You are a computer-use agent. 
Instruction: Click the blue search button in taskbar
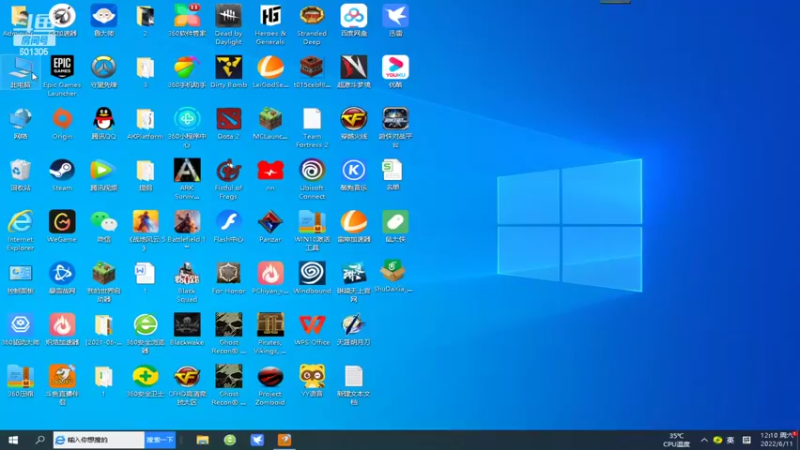click(x=160, y=440)
